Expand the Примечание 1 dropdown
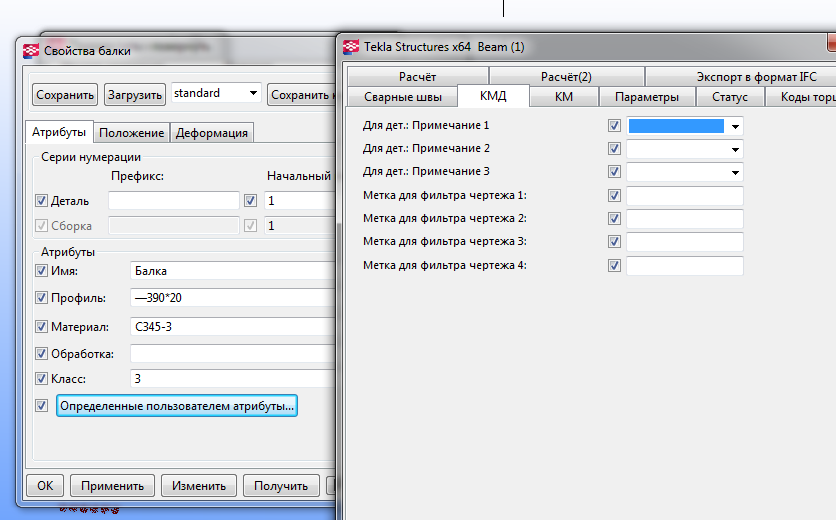Image resolution: width=837 pixels, height=522 pixels. [735, 126]
